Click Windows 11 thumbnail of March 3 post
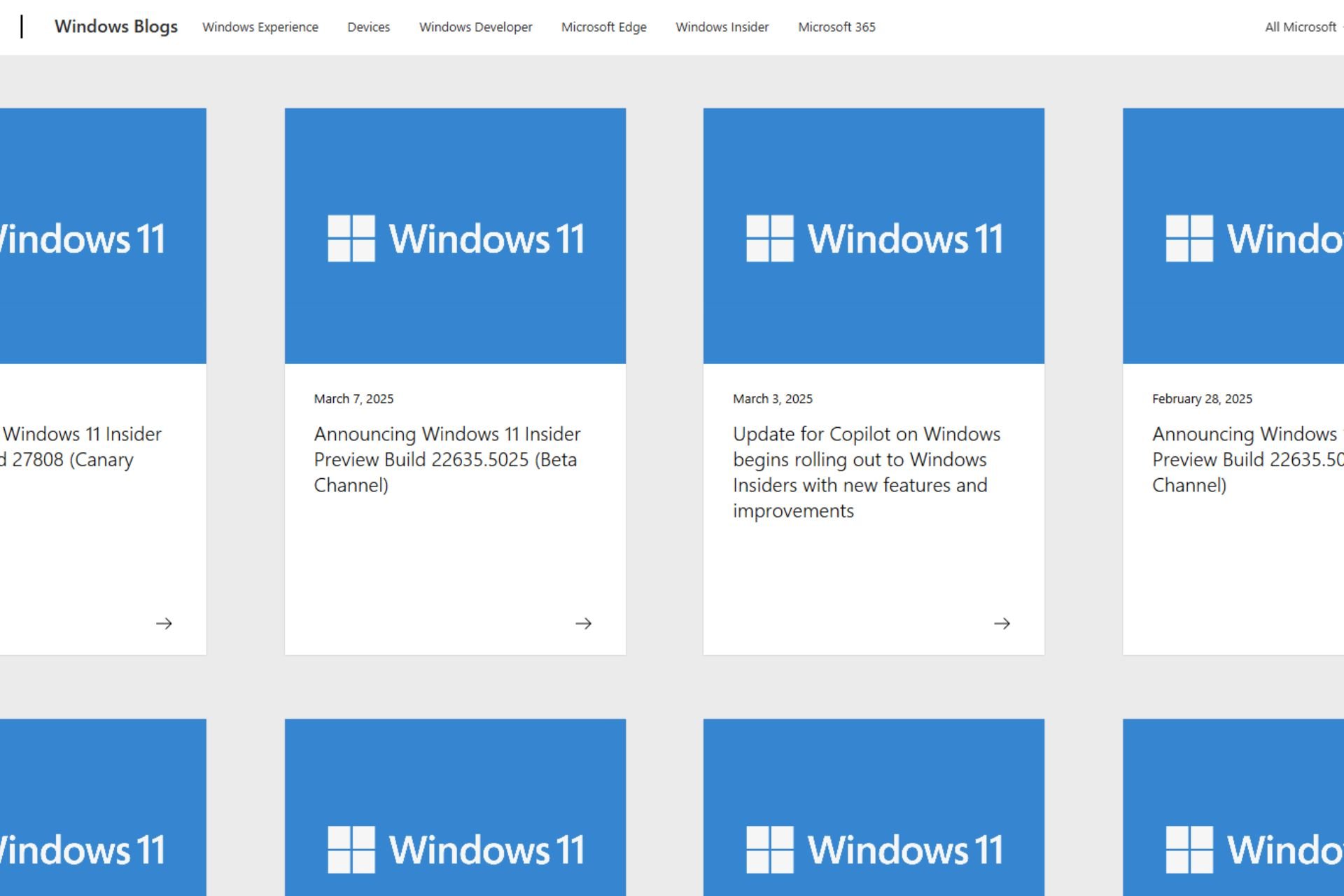The width and height of the screenshot is (1344, 896). (874, 236)
